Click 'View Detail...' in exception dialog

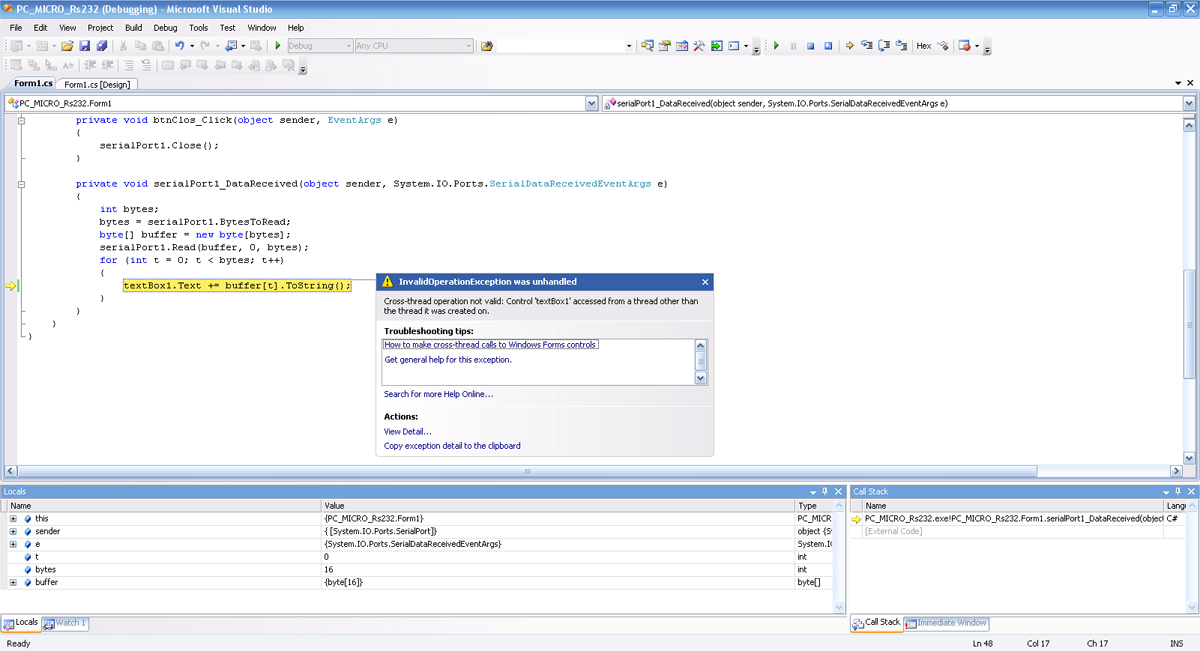point(408,432)
